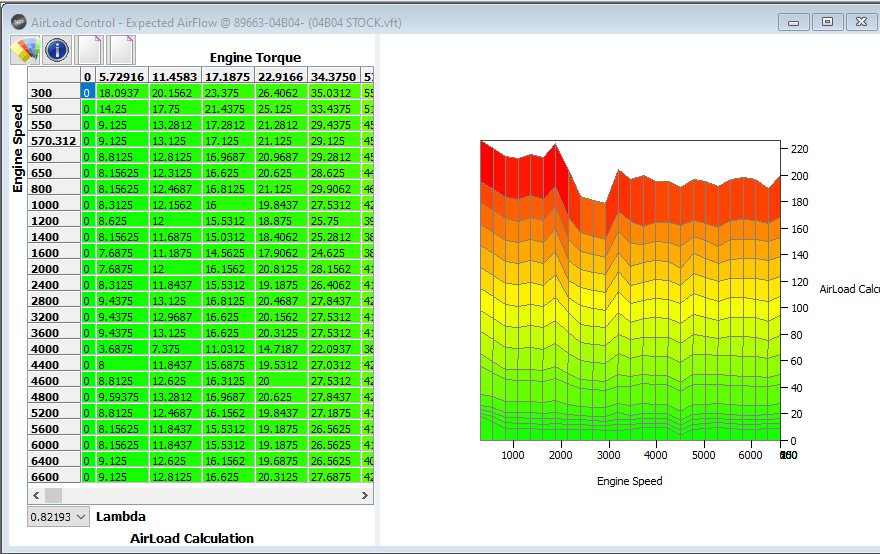This screenshot has height=554, width=880.
Task: Select cell 26.4062 in row 300
Action: coord(281,93)
